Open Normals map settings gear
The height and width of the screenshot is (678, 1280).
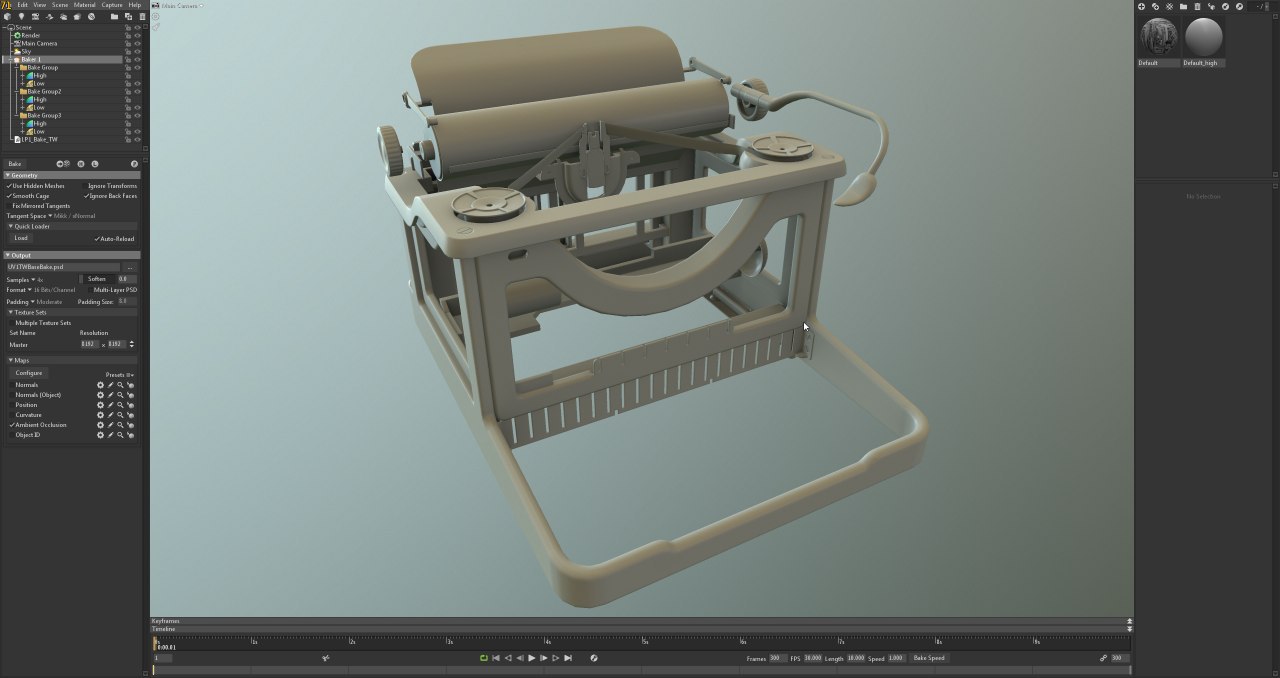click(100, 385)
